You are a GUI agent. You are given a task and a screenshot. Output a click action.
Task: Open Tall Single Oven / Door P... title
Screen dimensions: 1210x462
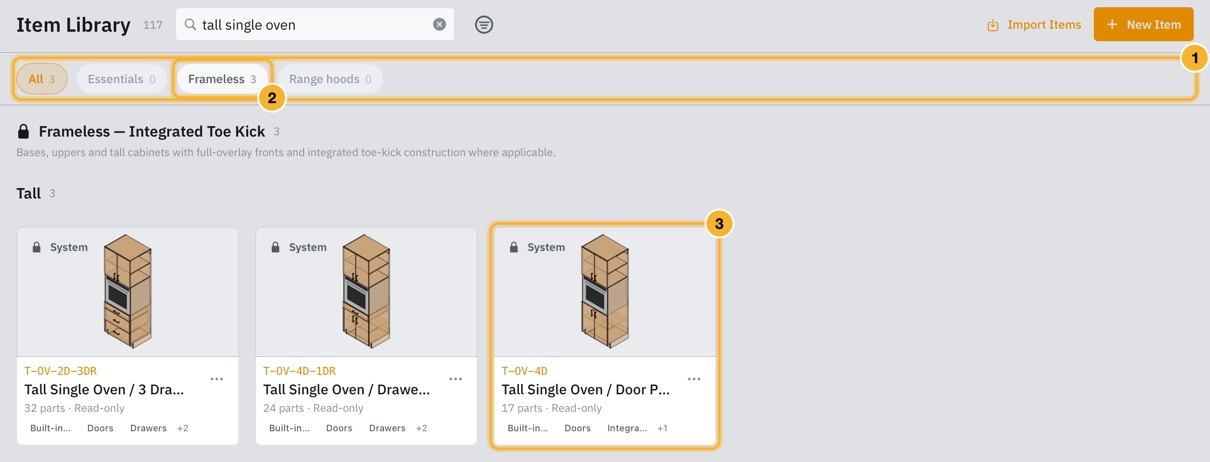(x=586, y=389)
